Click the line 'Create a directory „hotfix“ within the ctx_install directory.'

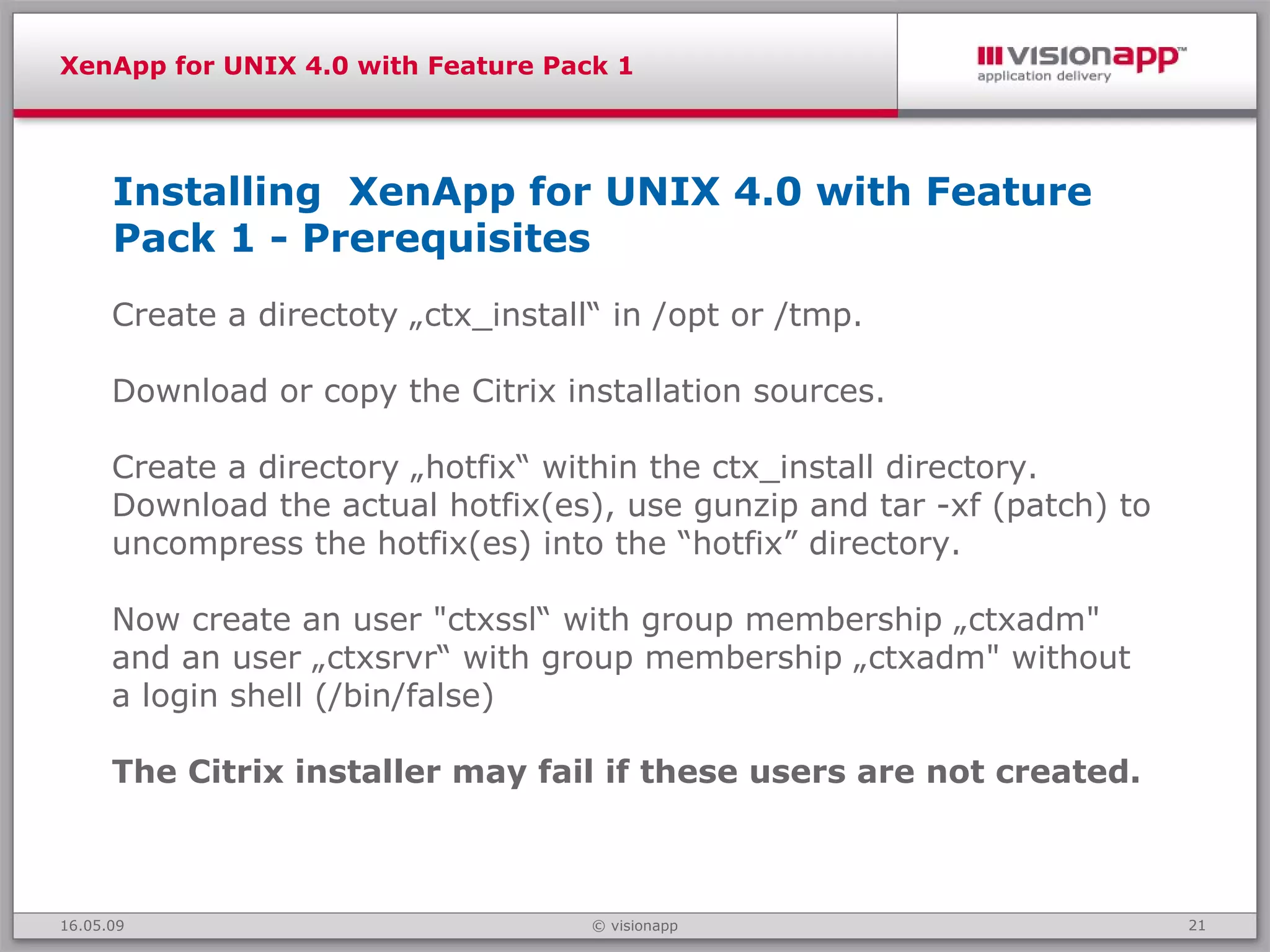[574, 467]
